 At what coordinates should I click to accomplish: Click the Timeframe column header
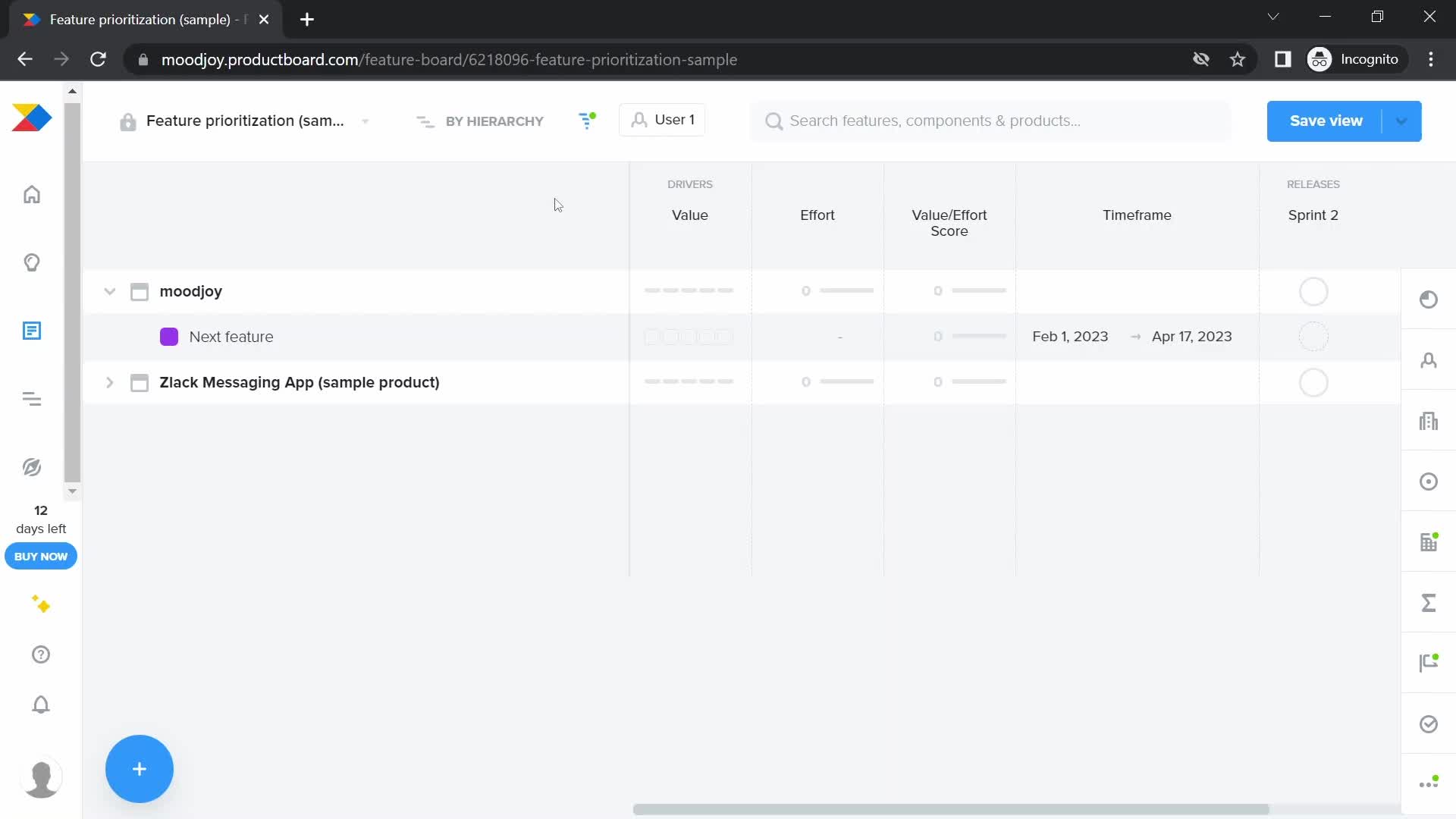click(1137, 215)
